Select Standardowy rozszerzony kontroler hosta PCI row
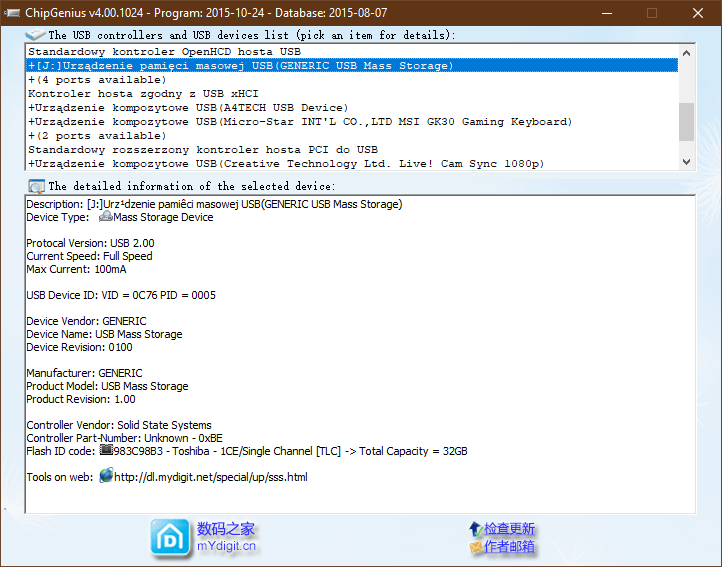Image resolution: width=722 pixels, height=567 pixels. tap(352, 150)
